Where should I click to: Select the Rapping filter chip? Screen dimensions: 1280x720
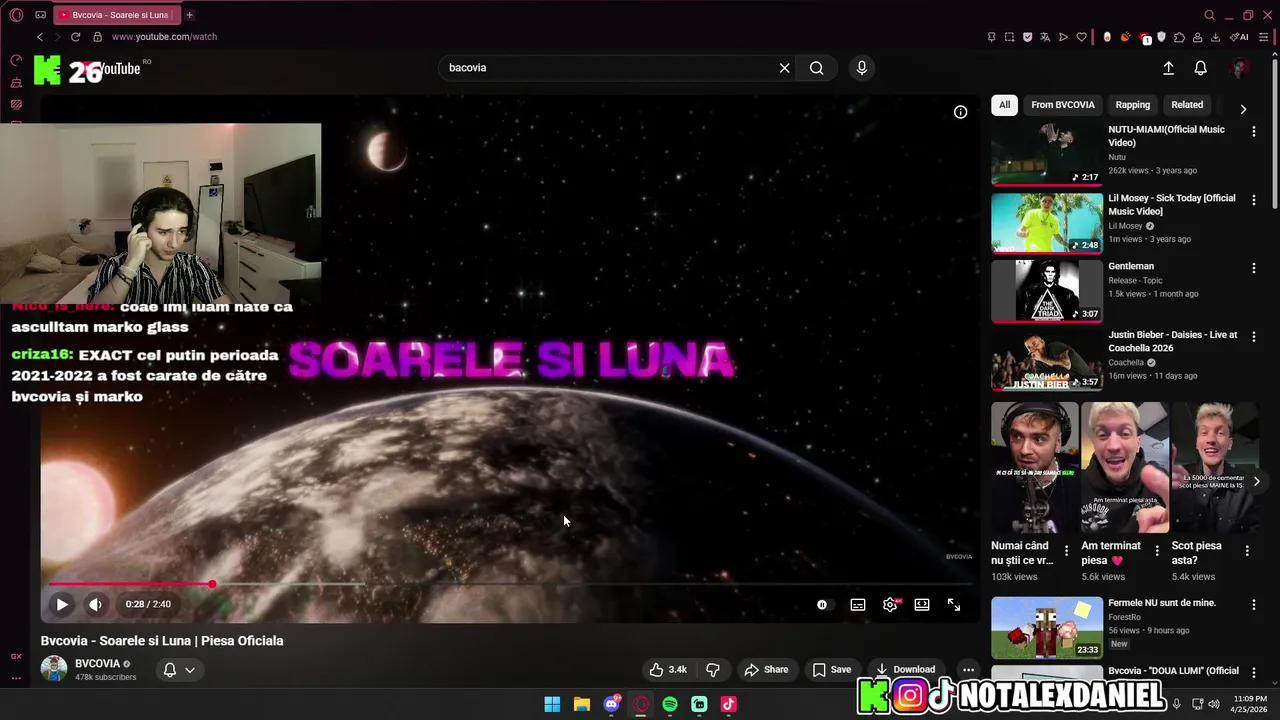click(1133, 105)
